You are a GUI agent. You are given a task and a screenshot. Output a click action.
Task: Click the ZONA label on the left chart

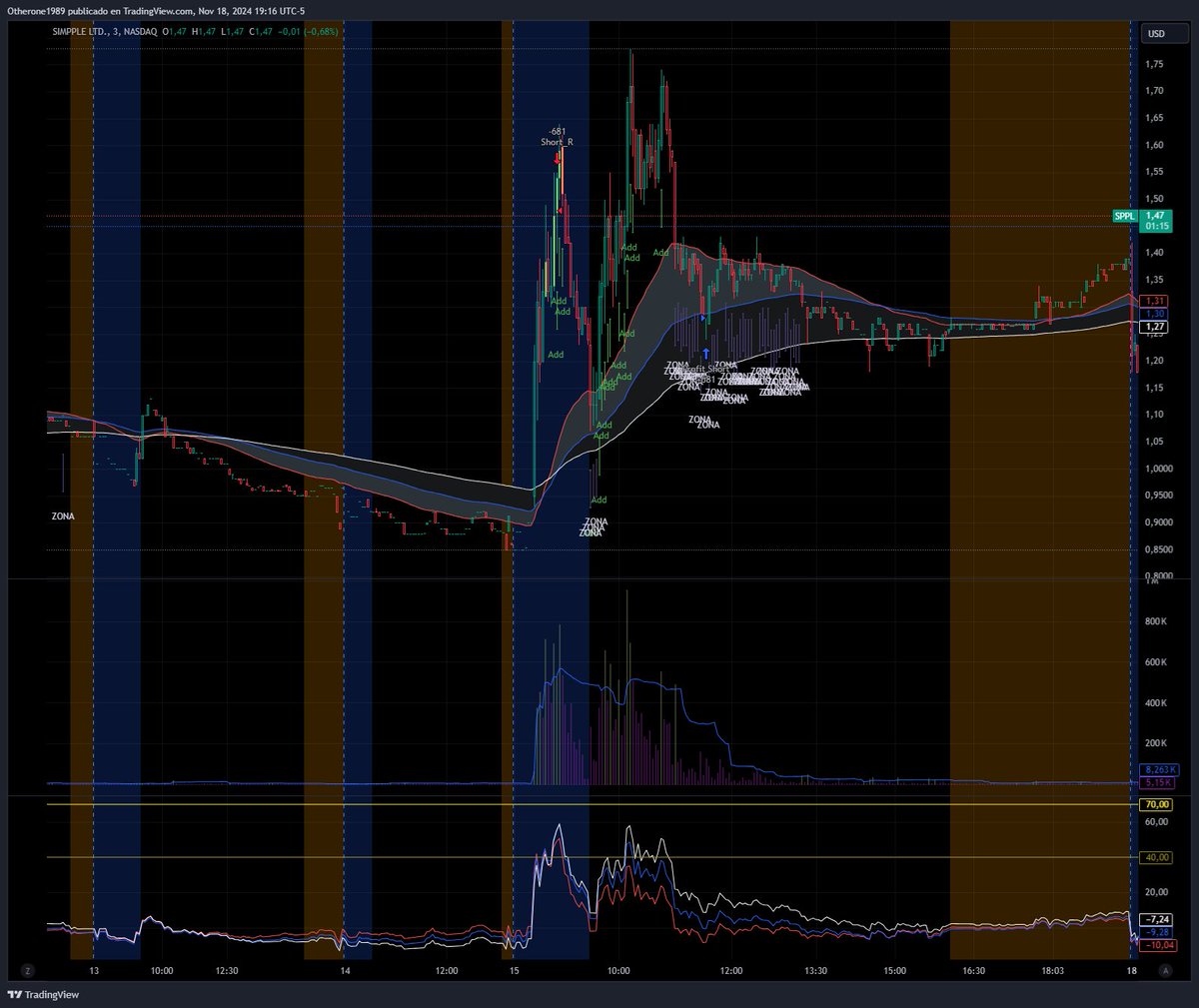pyautogui.click(x=62, y=515)
